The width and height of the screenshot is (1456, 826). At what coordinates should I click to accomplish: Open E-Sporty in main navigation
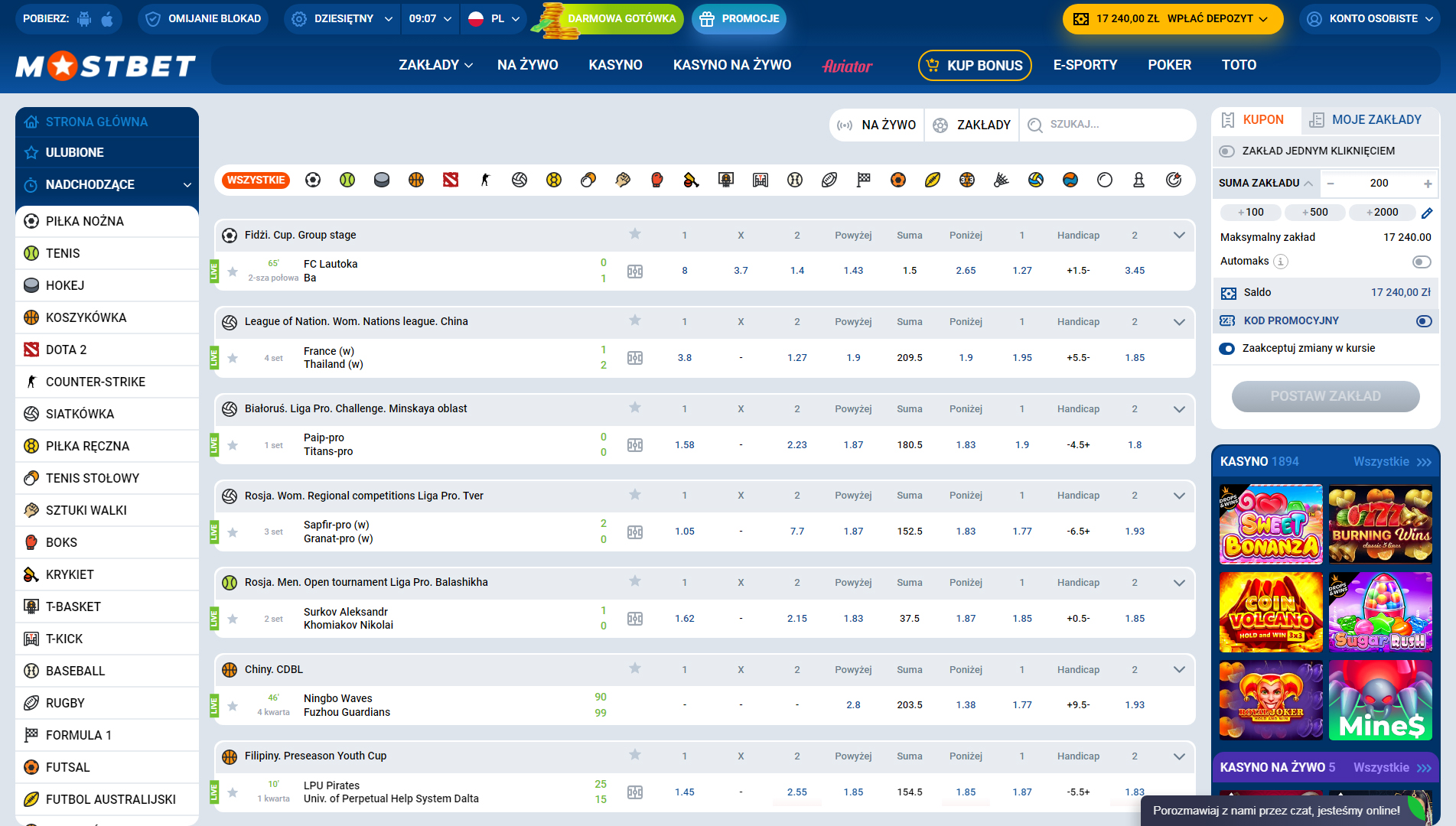coord(1085,65)
